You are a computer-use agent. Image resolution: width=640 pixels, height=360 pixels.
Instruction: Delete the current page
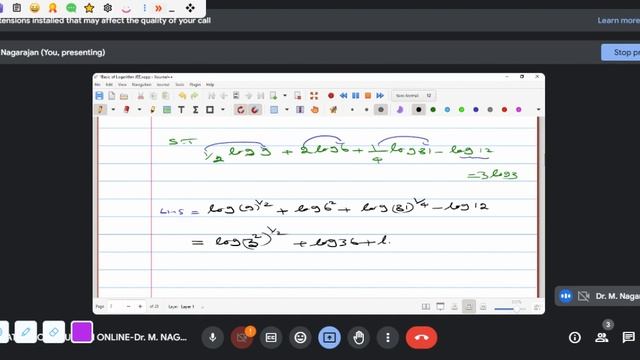298,96
